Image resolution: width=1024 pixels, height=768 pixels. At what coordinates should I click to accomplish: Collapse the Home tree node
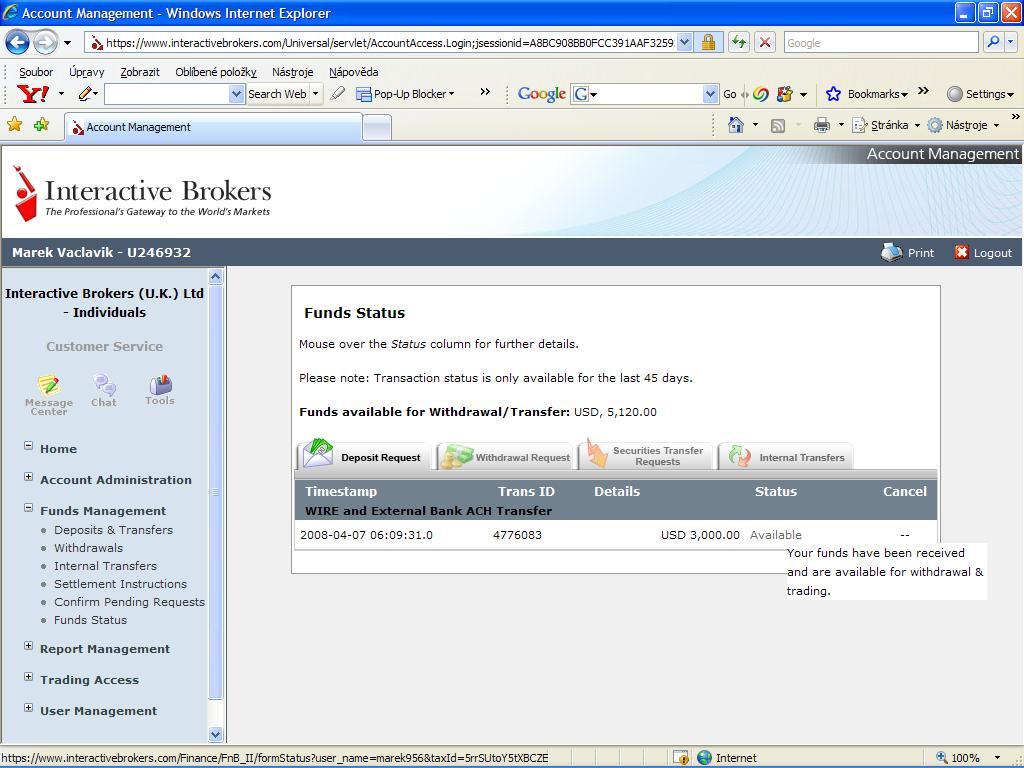(28, 446)
